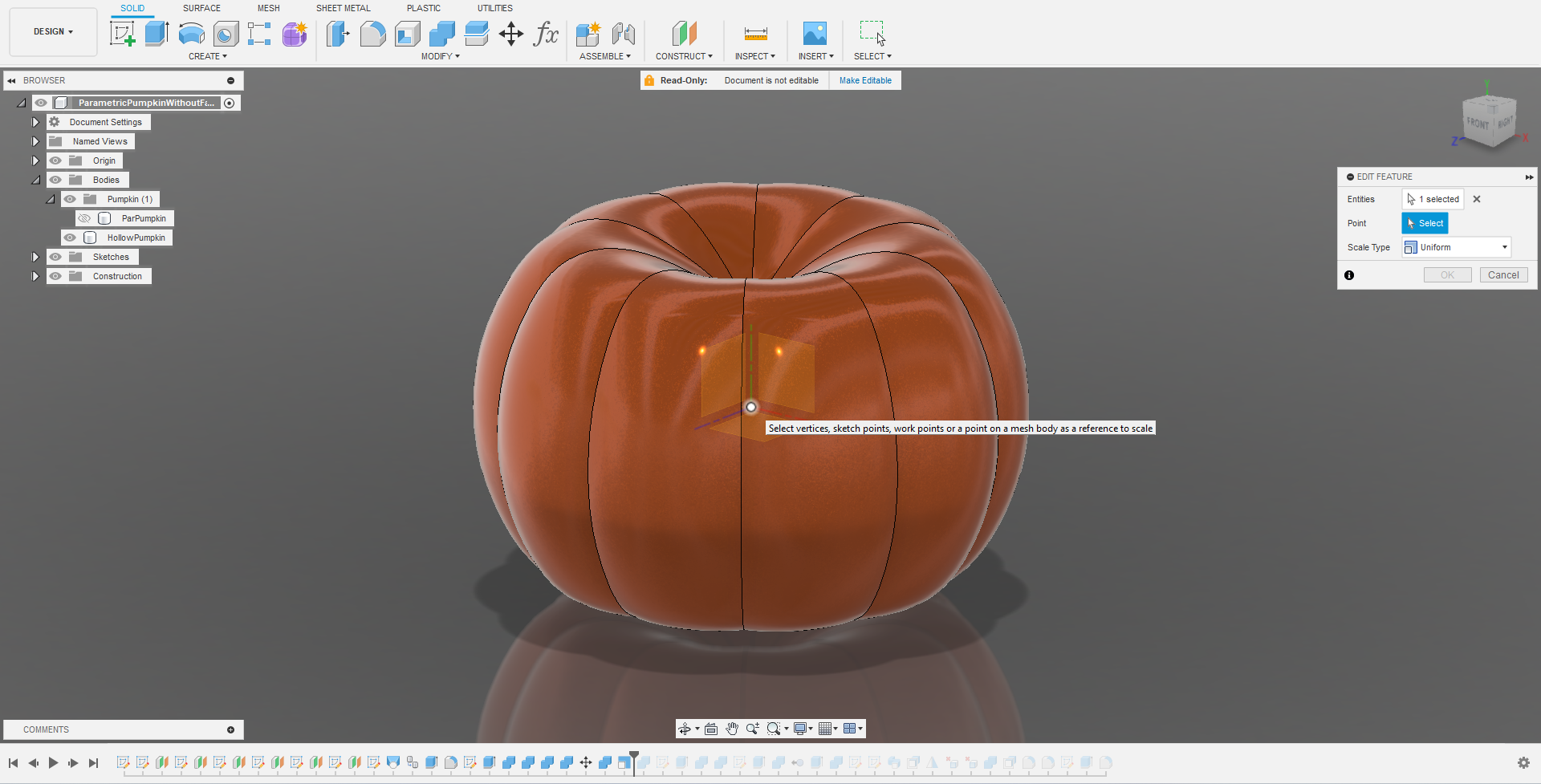Expand the Comments panel

pyautogui.click(x=230, y=729)
